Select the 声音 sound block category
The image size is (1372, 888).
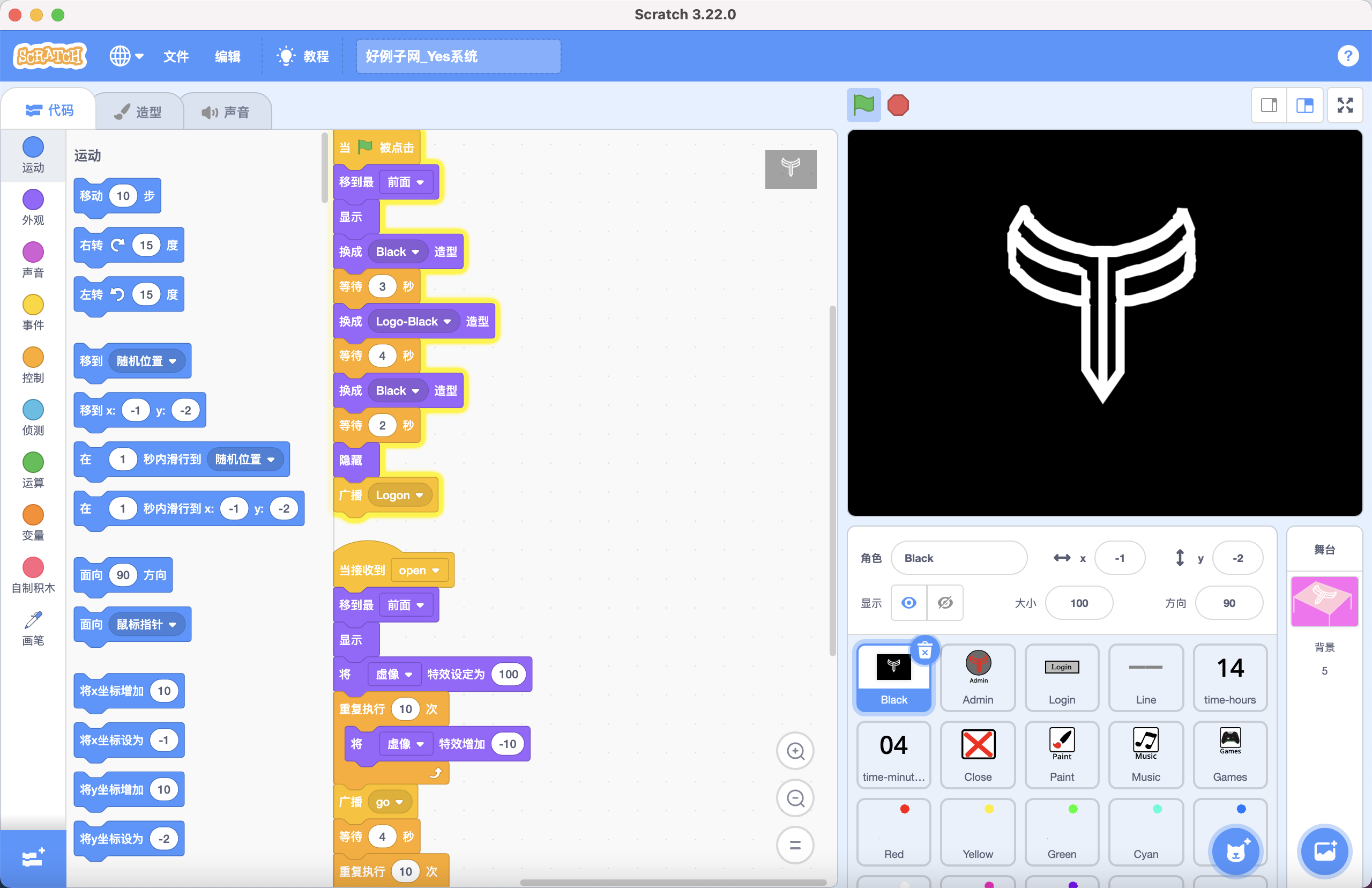click(33, 260)
